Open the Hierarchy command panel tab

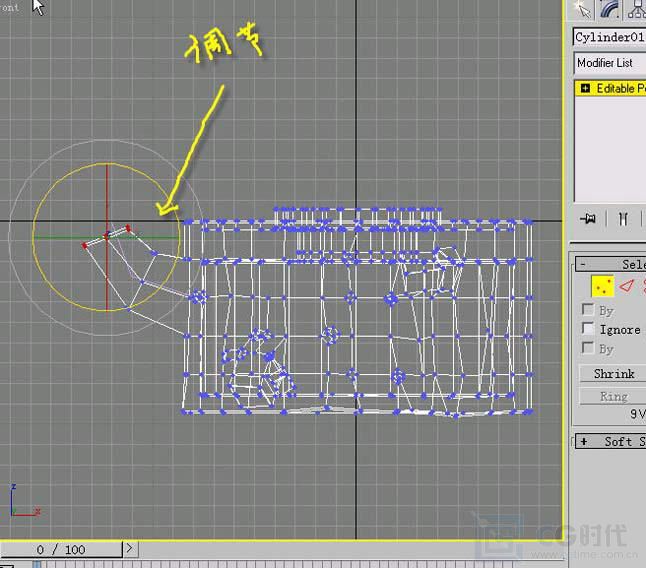(x=636, y=9)
